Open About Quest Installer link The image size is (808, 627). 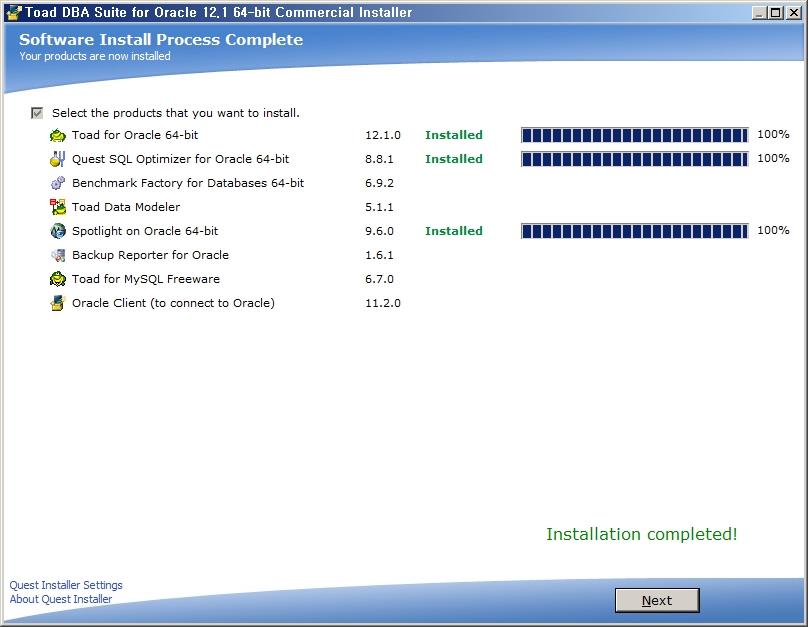[x=61, y=599]
